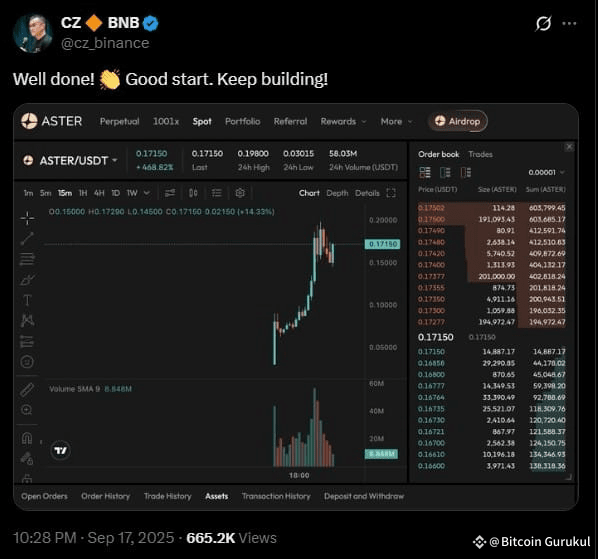Select the 1H timeframe interval

click(83, 193)
